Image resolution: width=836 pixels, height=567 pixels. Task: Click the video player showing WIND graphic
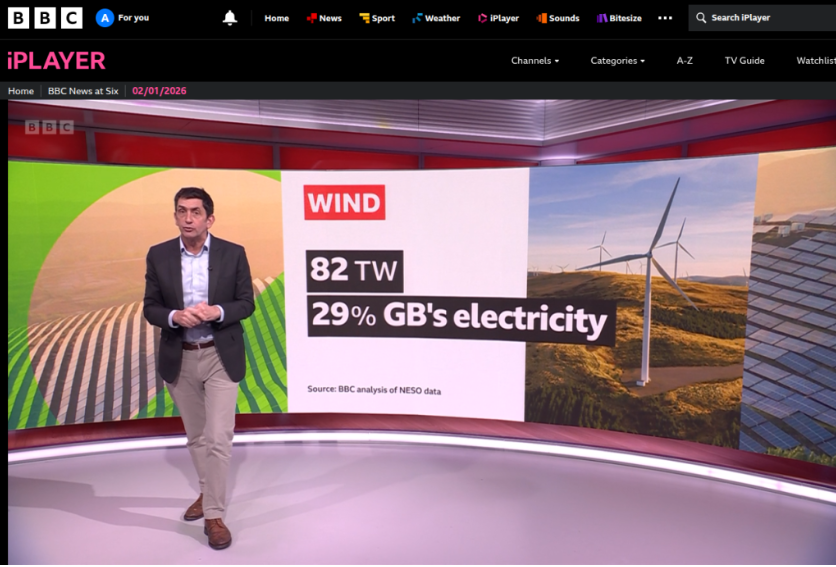[422, 332]
